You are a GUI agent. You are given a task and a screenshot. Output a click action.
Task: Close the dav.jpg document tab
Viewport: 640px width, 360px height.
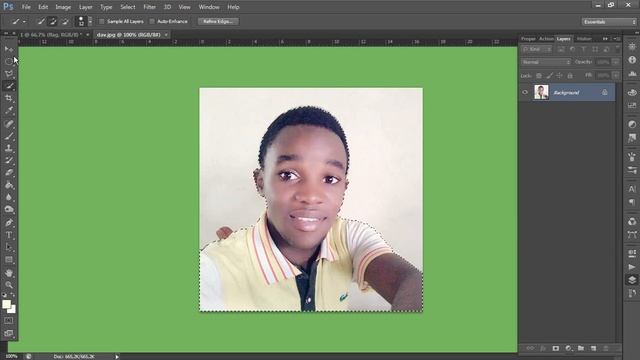[x=166, y=35]
